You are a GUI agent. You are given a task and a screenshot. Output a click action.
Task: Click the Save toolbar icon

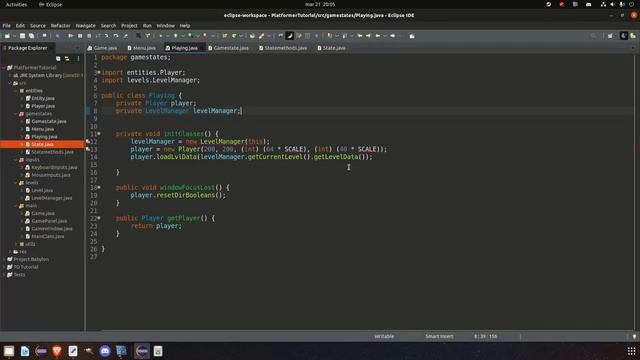click(x=22, y=36)
